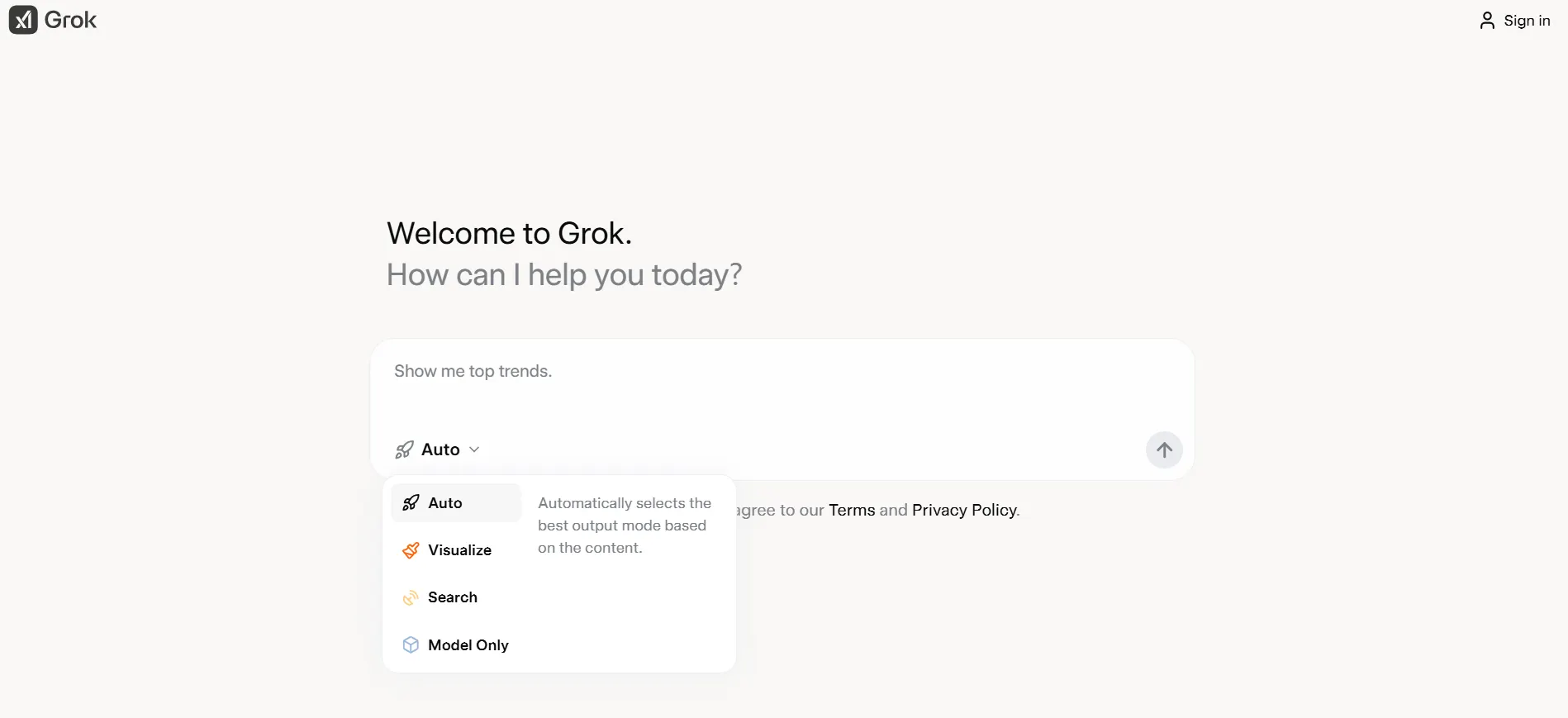Collapse the mode dropdown using the chevron
Image resolution: width=1568 pixels, height=718 pixels.
474,449
